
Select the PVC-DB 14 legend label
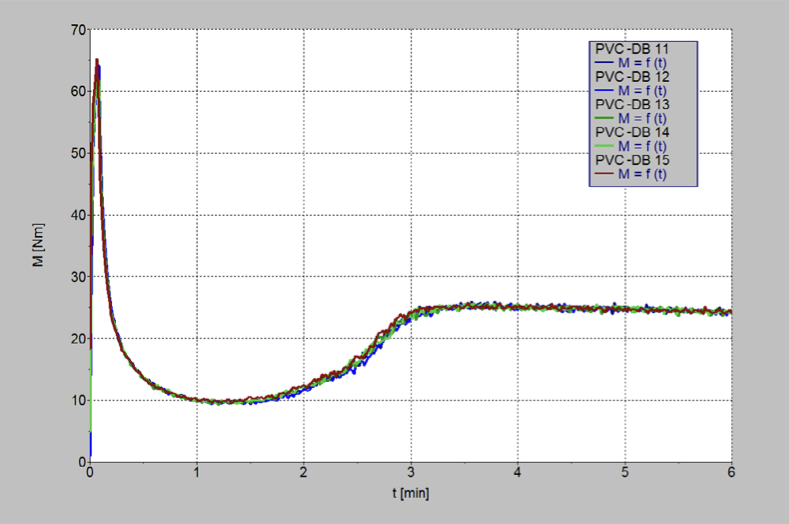coord(632,132)
